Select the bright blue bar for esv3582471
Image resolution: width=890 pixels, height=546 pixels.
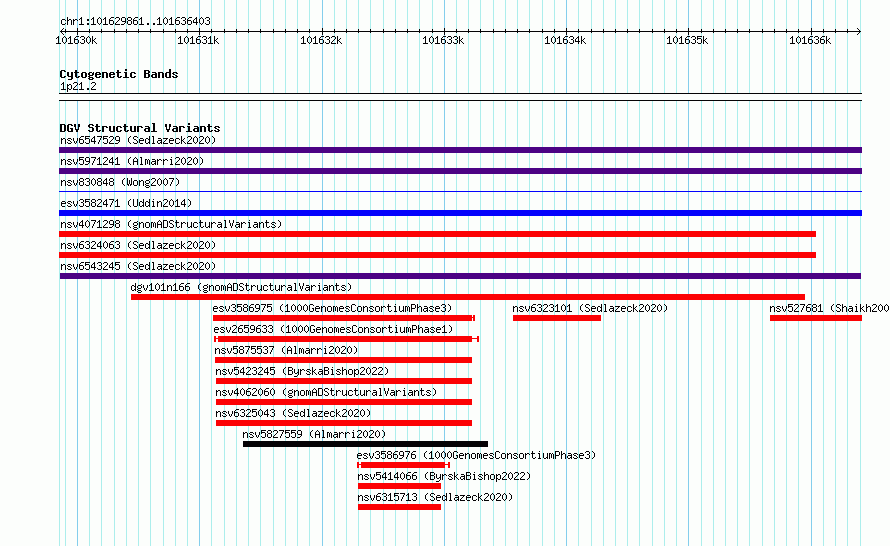(x=460, y=213)
